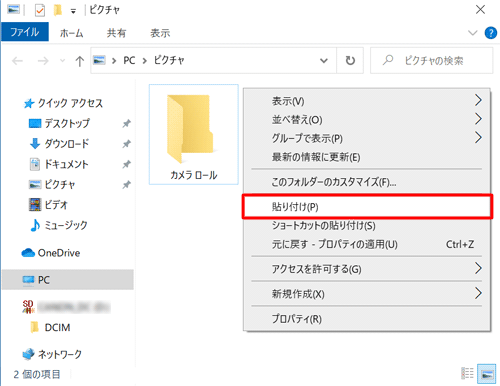The height and width of the screenshot is (386, 500).
Task: Choose プロパティ(R) from context menu
Action: click(x=367, y=319)
